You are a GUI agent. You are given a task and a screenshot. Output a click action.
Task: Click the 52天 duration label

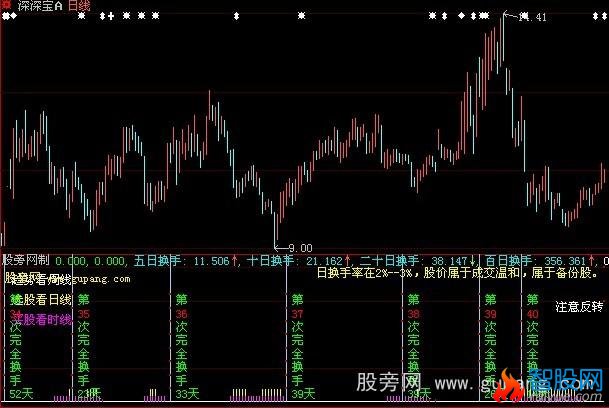coord(21,394)
